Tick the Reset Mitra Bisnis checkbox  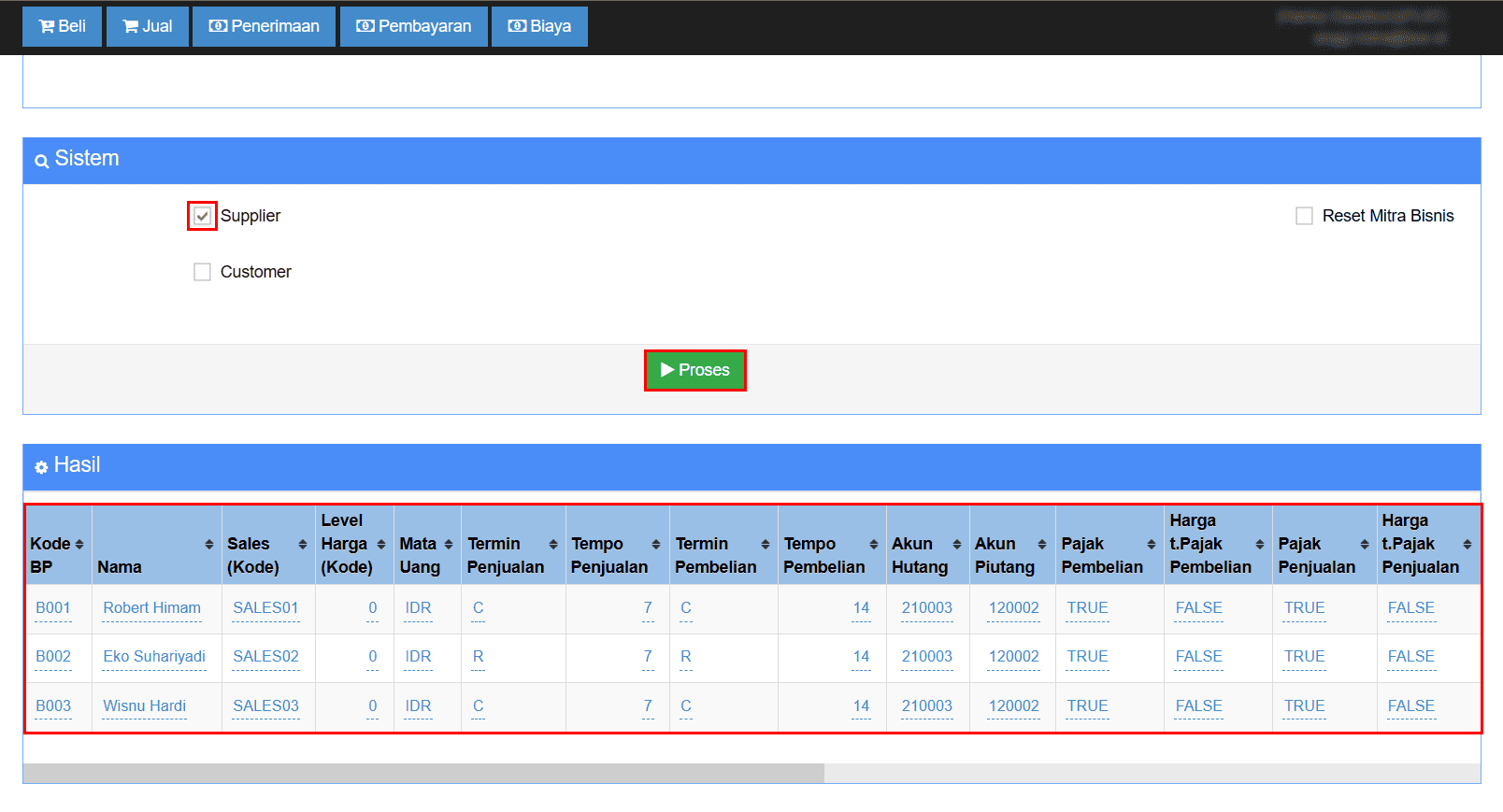tap(1304, 216)
